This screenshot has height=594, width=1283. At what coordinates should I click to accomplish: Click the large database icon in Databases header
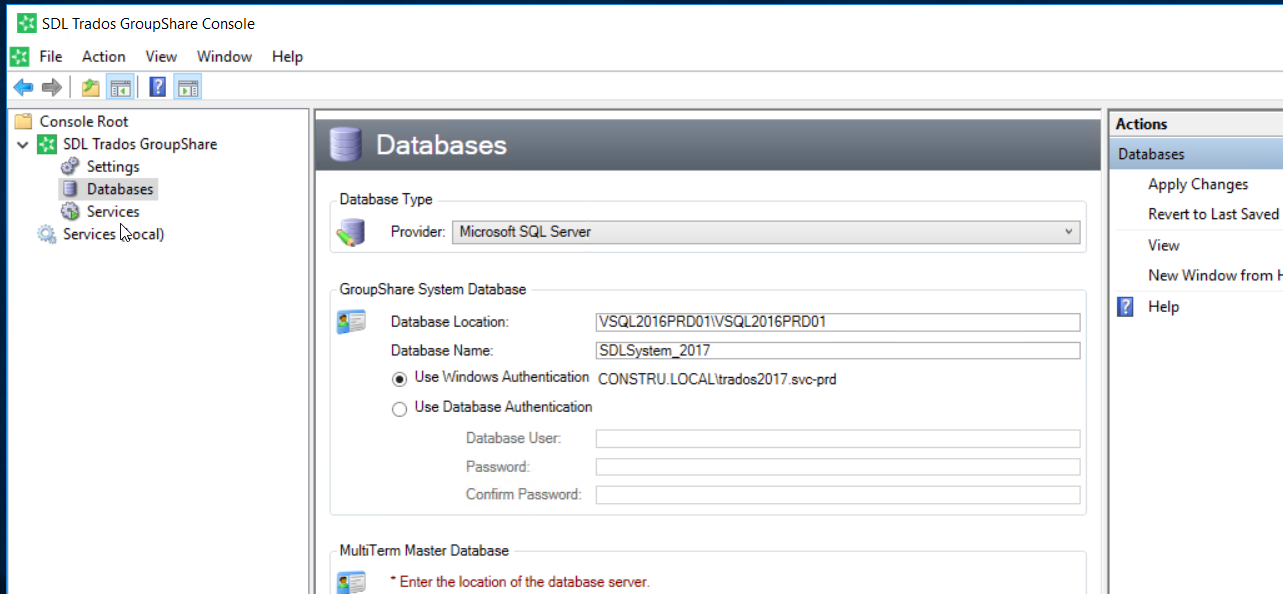(x=345, y=145)
